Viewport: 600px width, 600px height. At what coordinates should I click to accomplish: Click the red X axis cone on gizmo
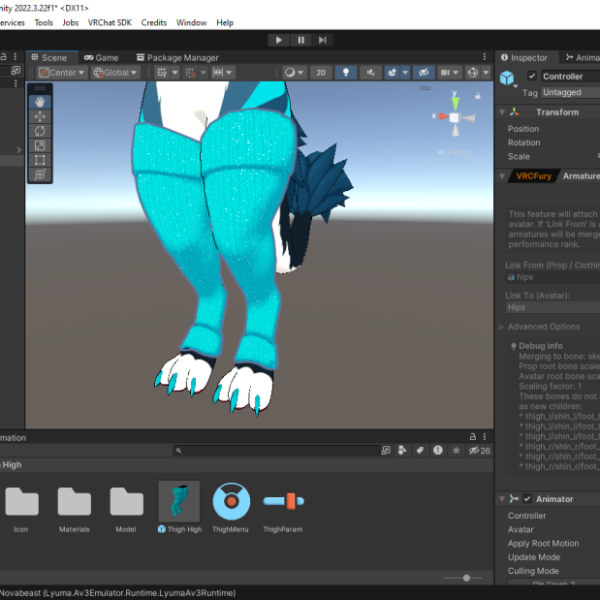click(x=443, y=116)
